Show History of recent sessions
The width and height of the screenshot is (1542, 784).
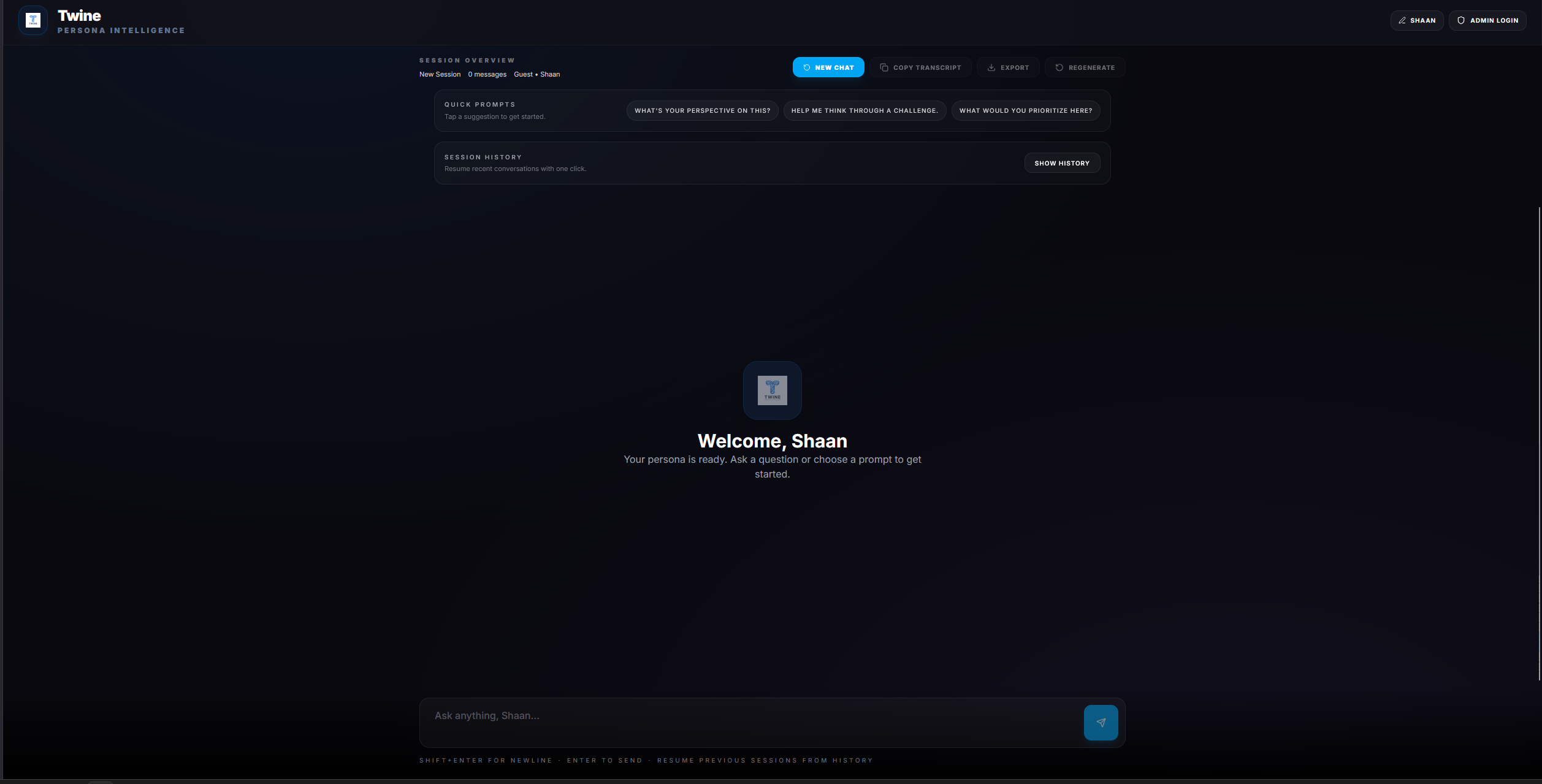click(x=1062, y=163)
